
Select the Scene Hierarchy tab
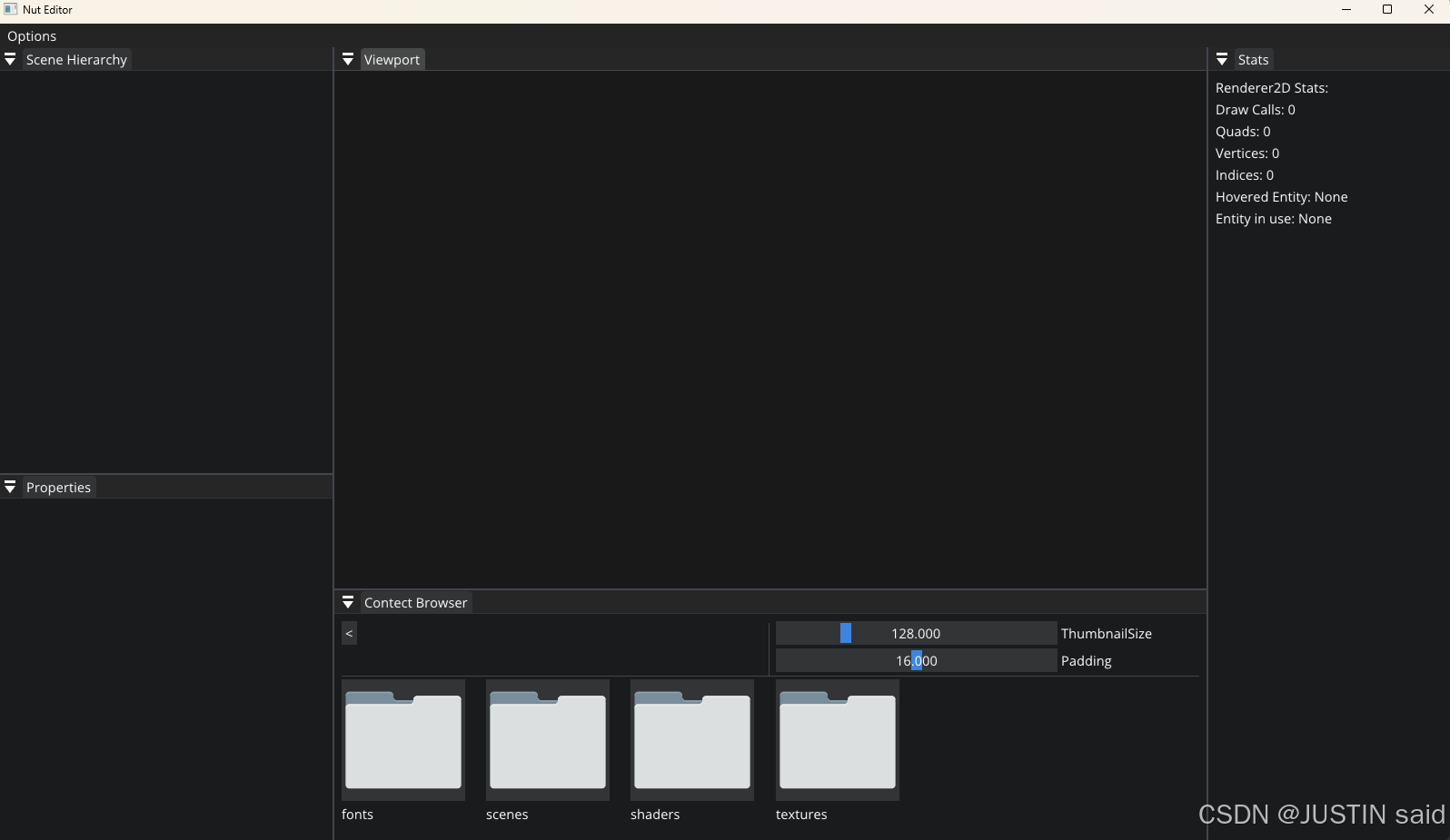click(x=76, y=60)
